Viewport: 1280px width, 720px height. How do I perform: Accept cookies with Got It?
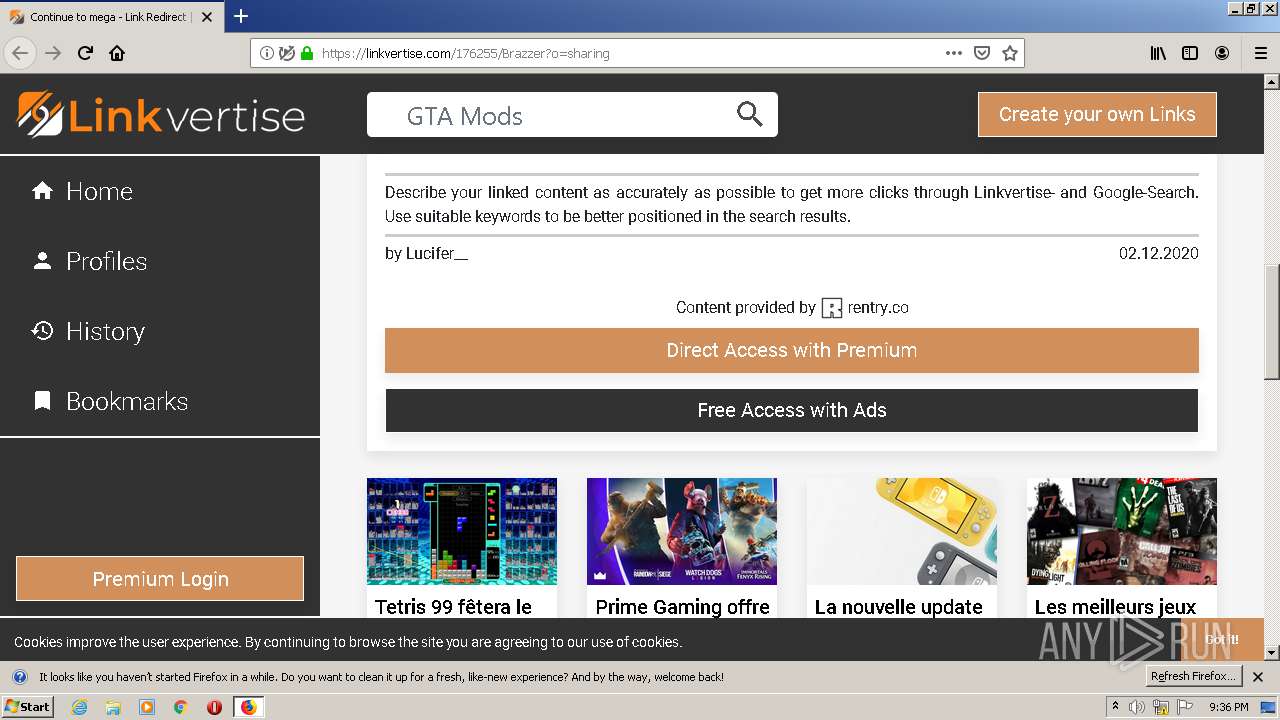click(x=1222, y=640)
